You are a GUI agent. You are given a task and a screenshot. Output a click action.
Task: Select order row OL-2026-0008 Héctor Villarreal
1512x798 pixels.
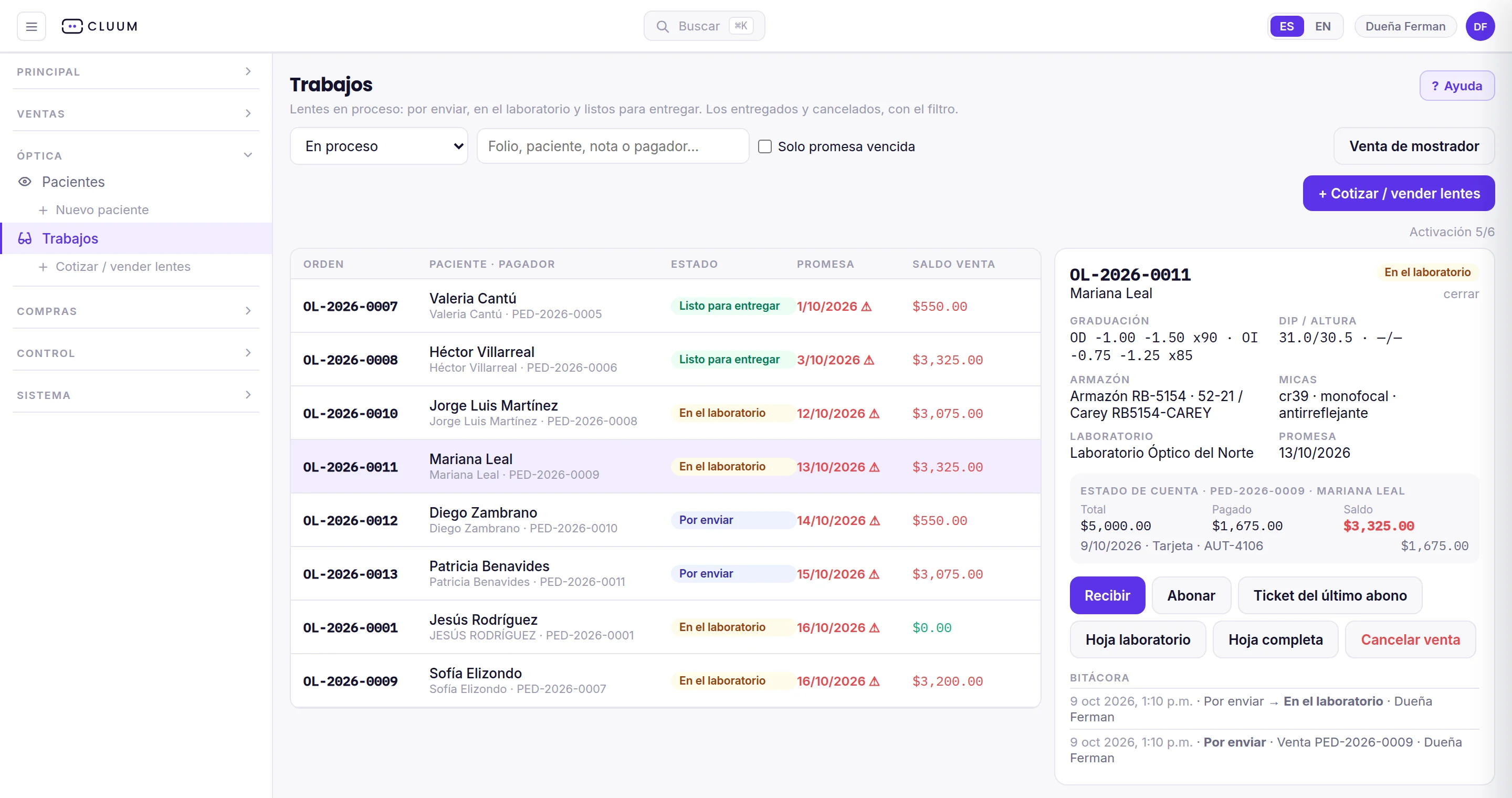665,360
